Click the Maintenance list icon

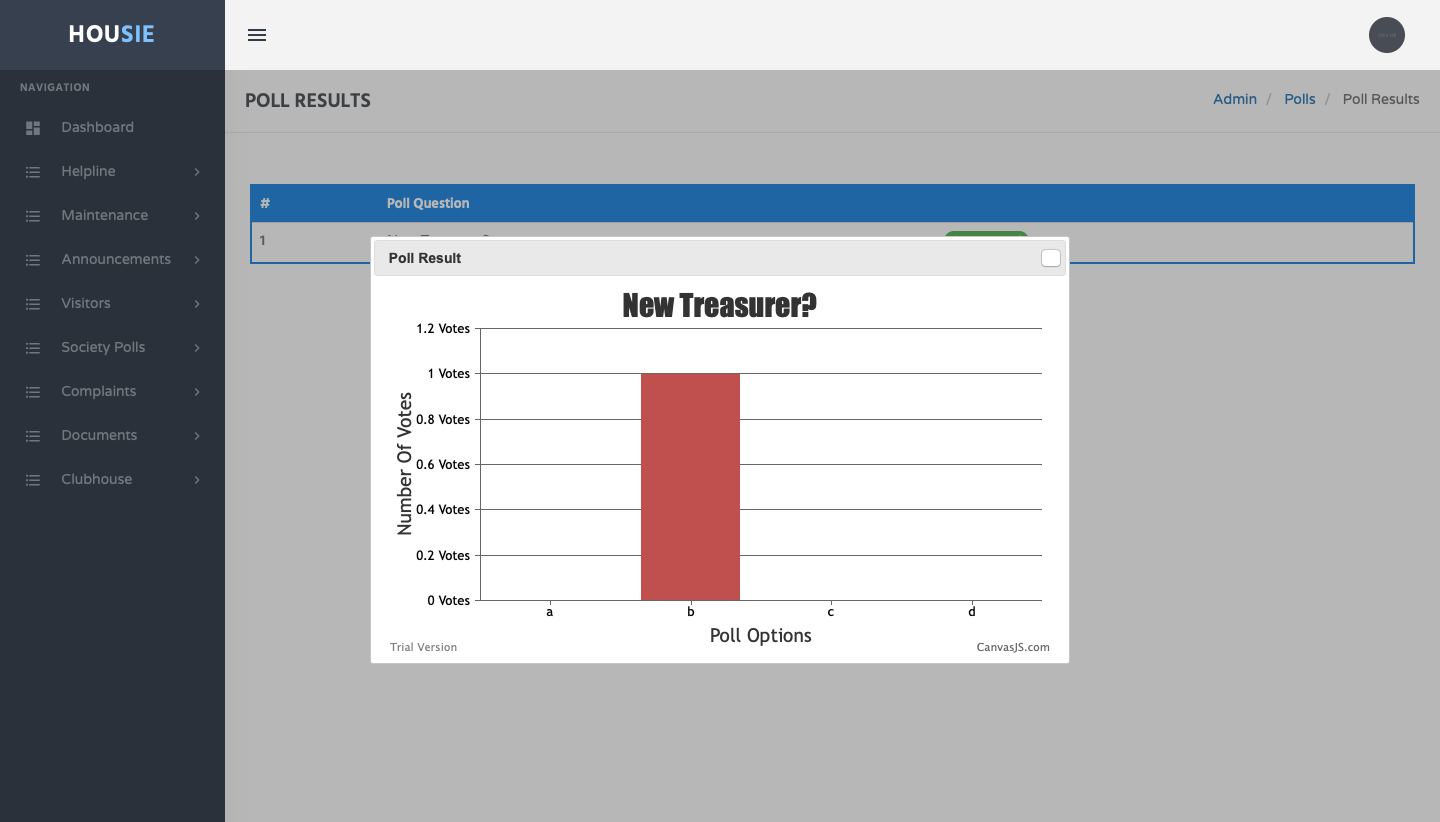point(33,216)
